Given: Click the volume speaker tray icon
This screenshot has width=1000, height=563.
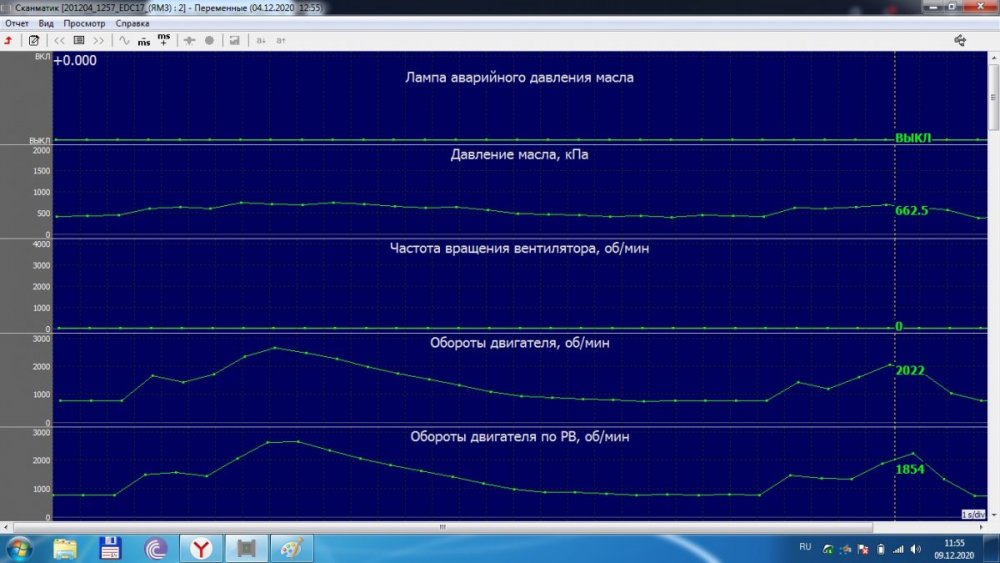Looking at the screenshot, I should pos(916,549).
